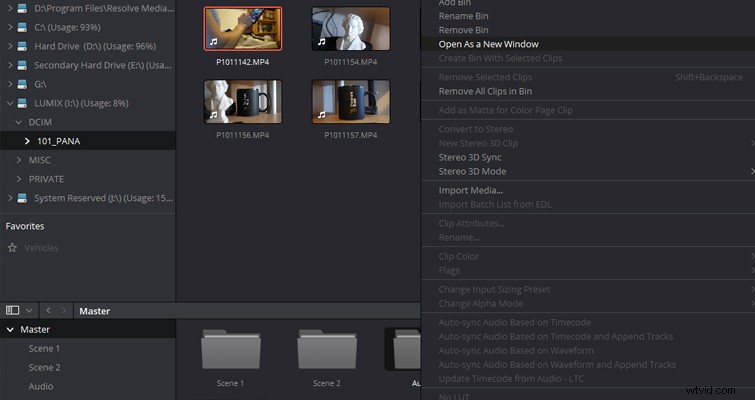Go forward with the right navigation arrow
The height and width of the screenshot is (400, 755).
click(63, 310)
